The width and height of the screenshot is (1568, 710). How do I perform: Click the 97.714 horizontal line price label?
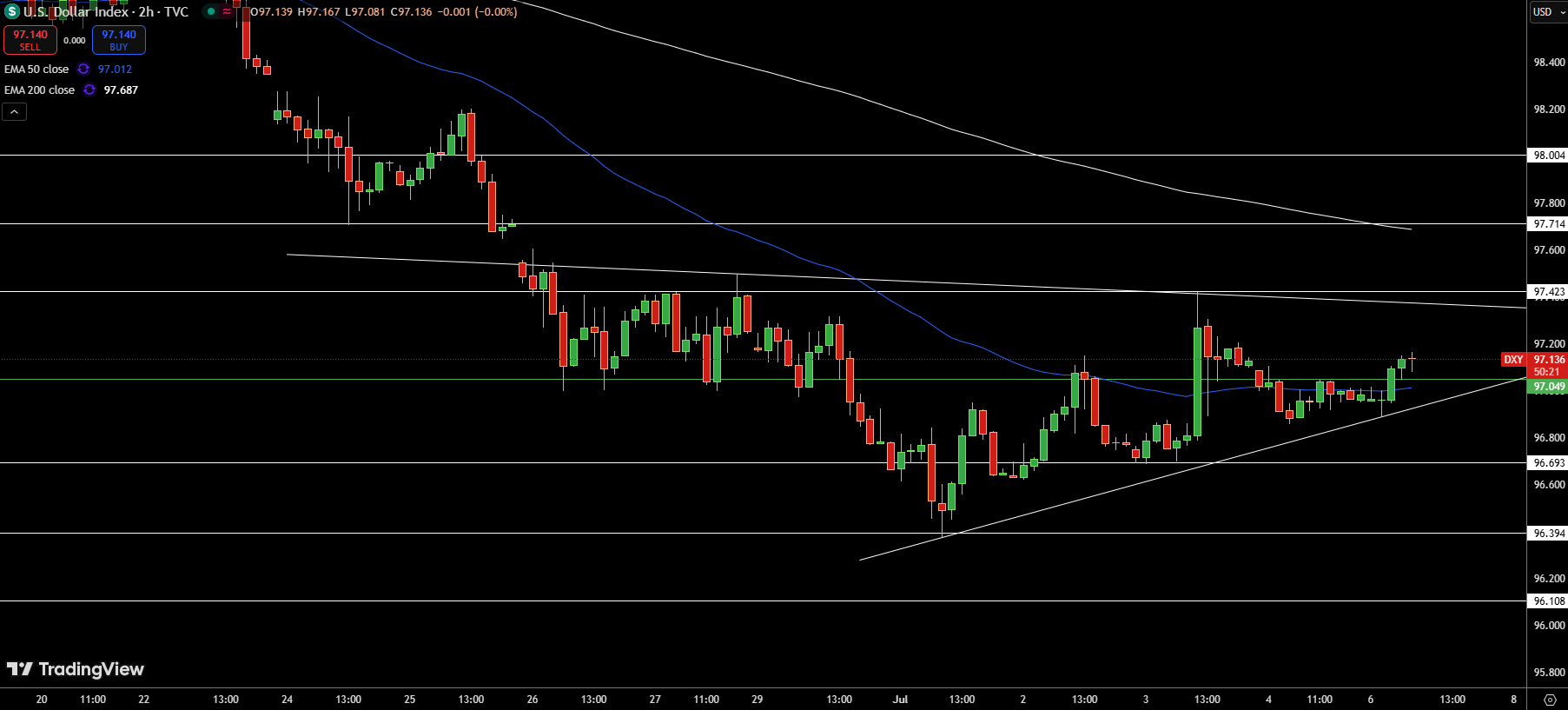tap(1549, 224)
